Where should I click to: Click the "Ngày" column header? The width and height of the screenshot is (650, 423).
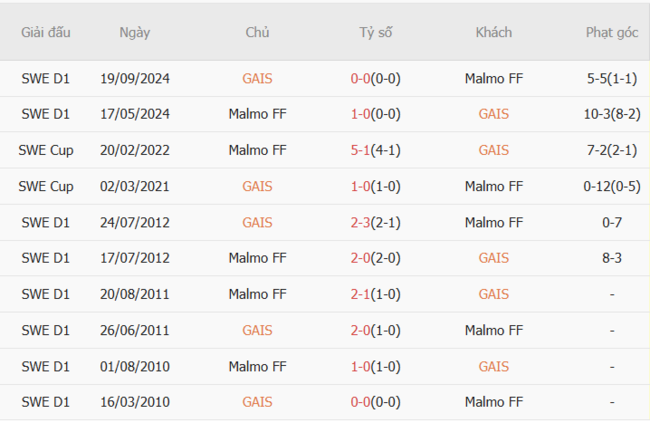(x=135, y=32)
